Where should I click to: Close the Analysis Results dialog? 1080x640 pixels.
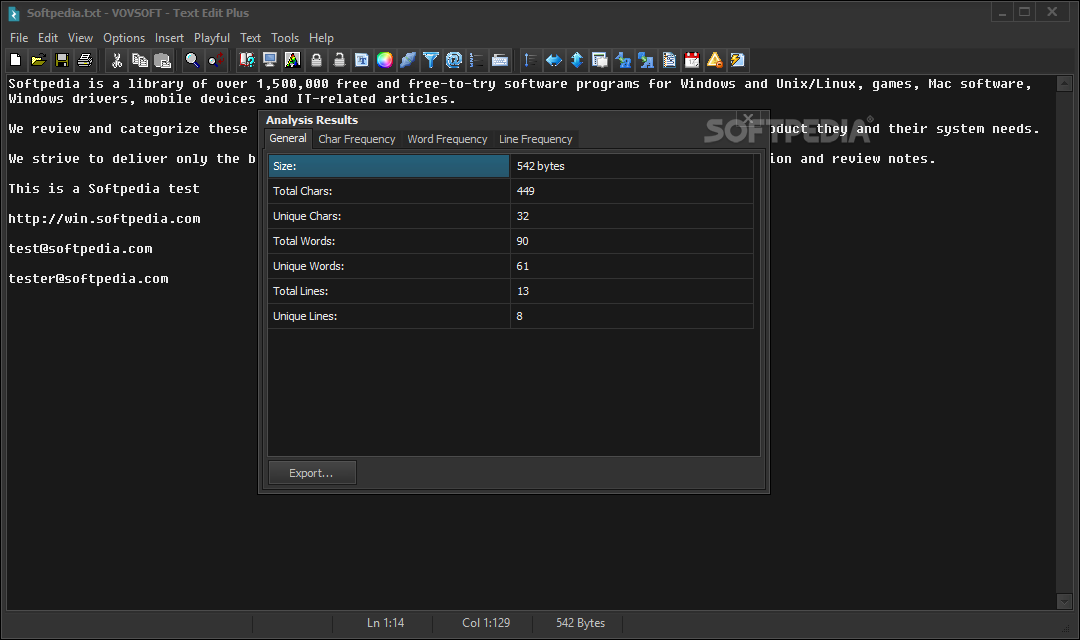(748, 118)
